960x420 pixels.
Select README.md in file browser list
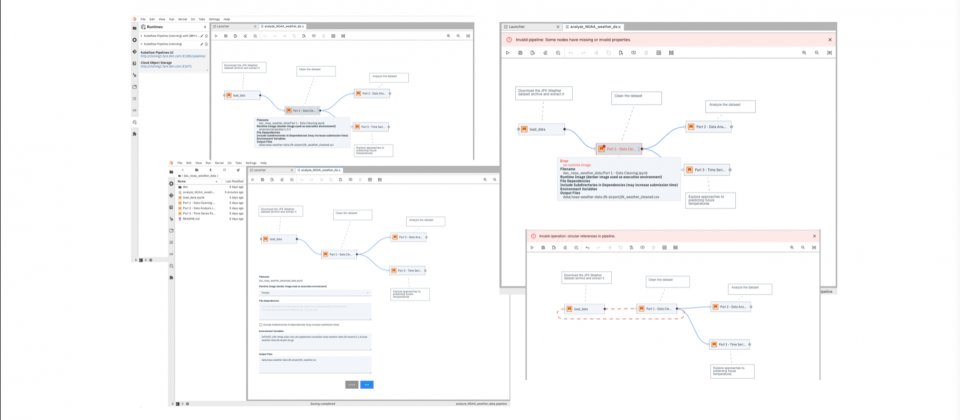pyautogui.click(x=211, y=219)
